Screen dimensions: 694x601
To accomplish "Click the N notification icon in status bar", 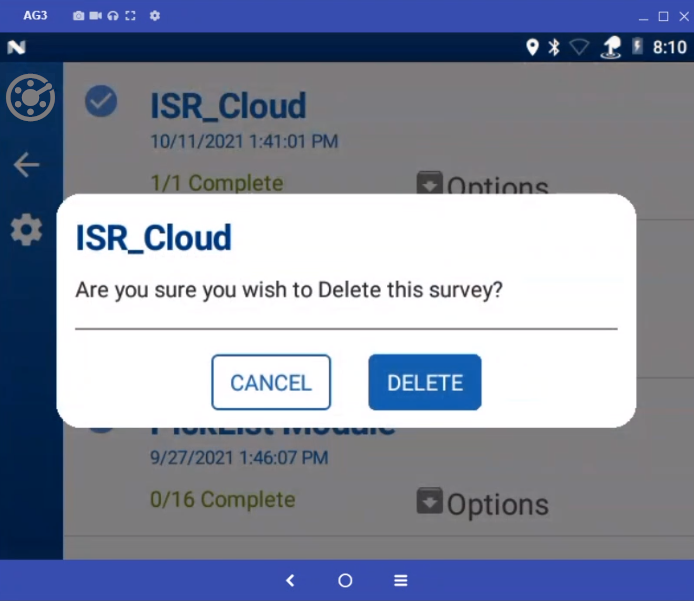I will [16, 47].
